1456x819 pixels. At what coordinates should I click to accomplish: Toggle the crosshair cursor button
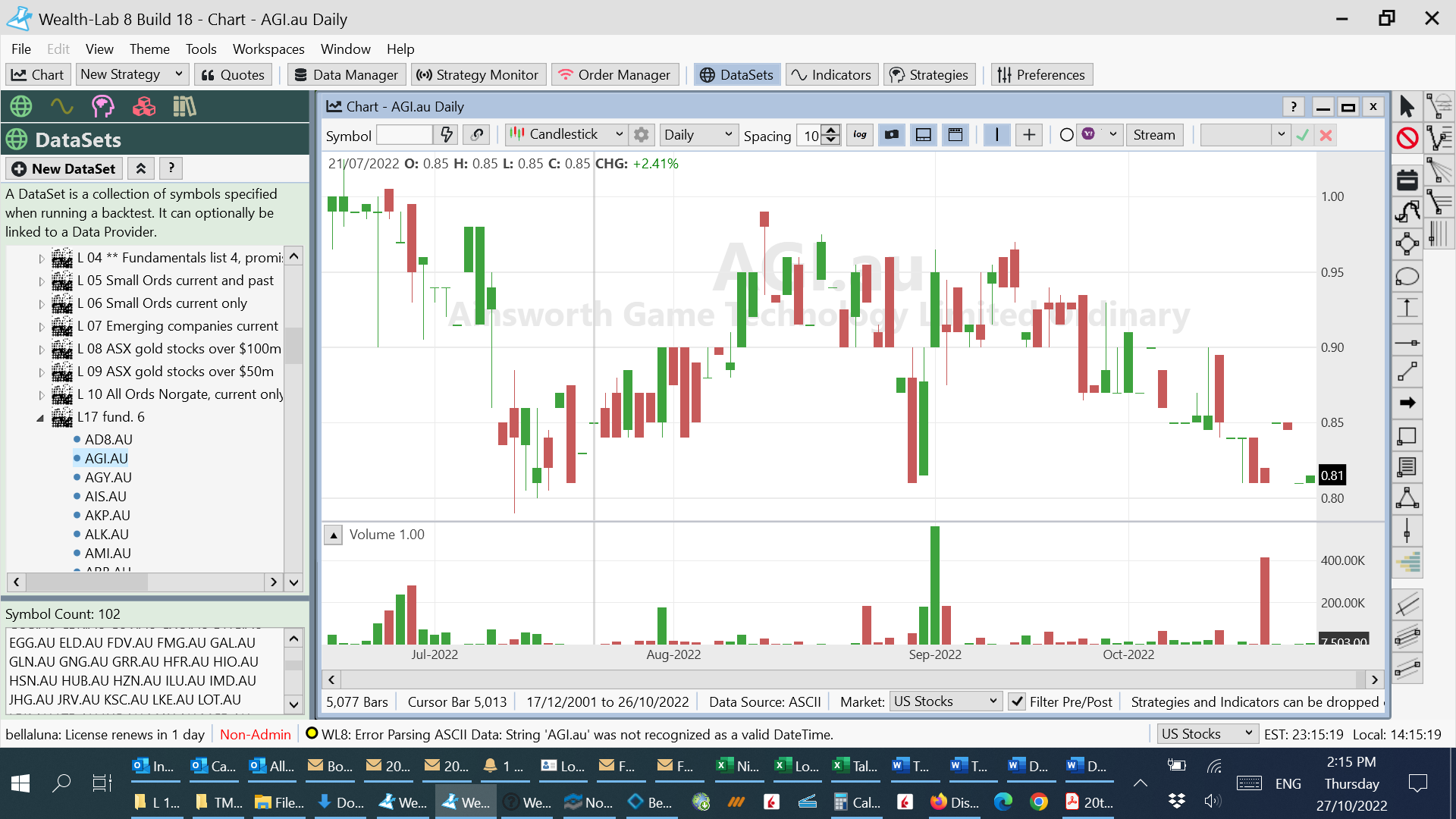1029,135
